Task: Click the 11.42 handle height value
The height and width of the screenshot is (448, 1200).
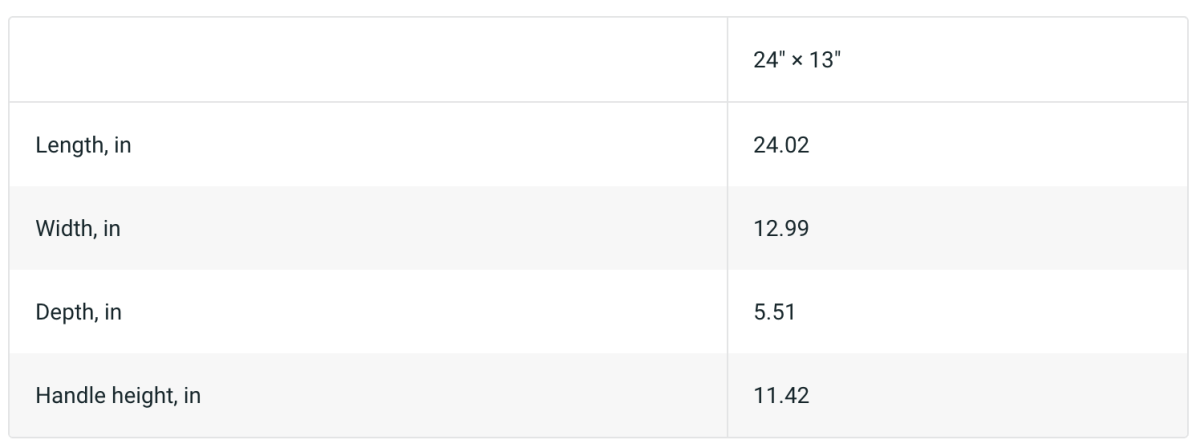Action: point(780,397)
